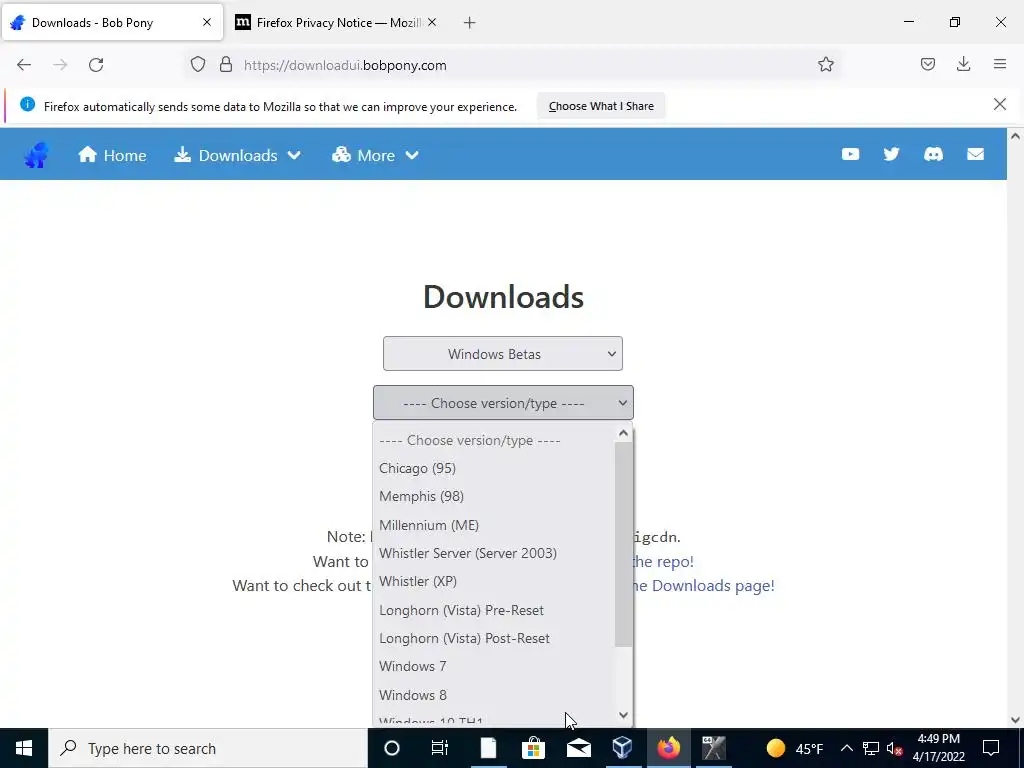This screenshot has height=768, width=1024.
Task: Click the dropdown list scrollbar thumb
Action: click(623, 544)
